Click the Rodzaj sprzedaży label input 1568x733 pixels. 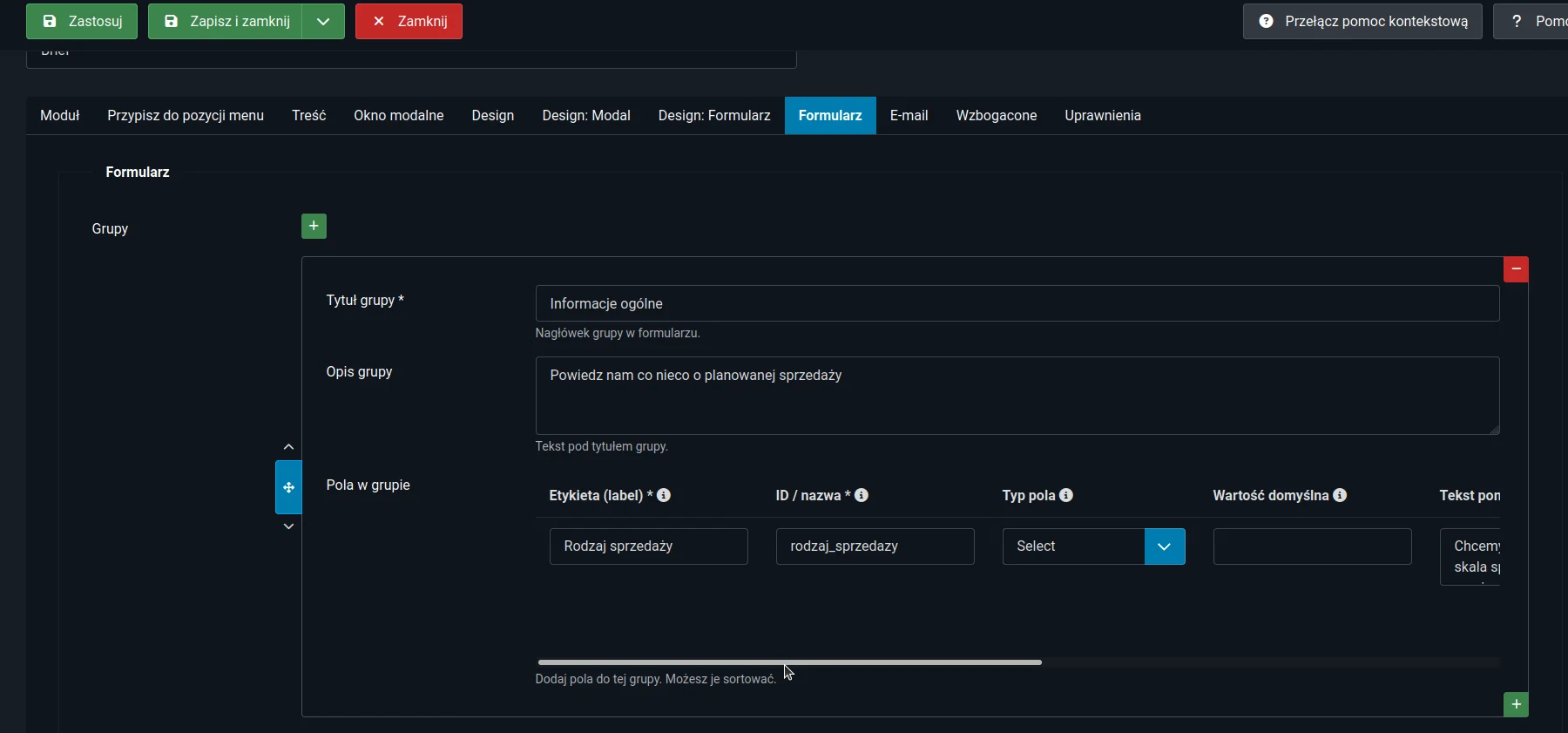[x=649, y=546]
